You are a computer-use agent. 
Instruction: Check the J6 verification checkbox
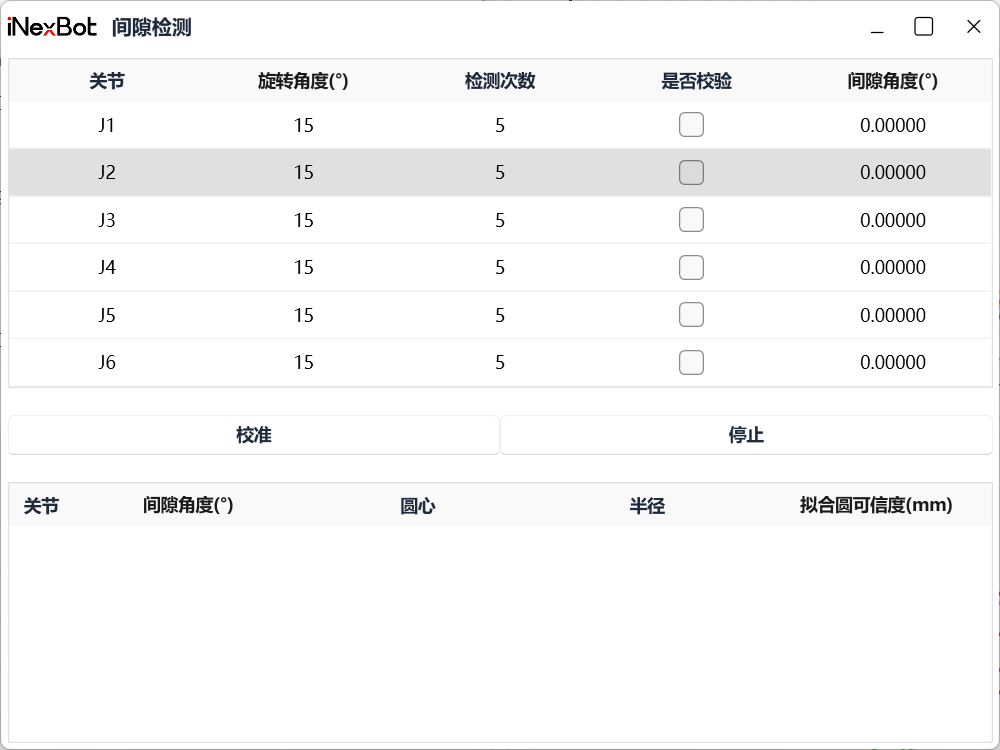click(691, 362)
